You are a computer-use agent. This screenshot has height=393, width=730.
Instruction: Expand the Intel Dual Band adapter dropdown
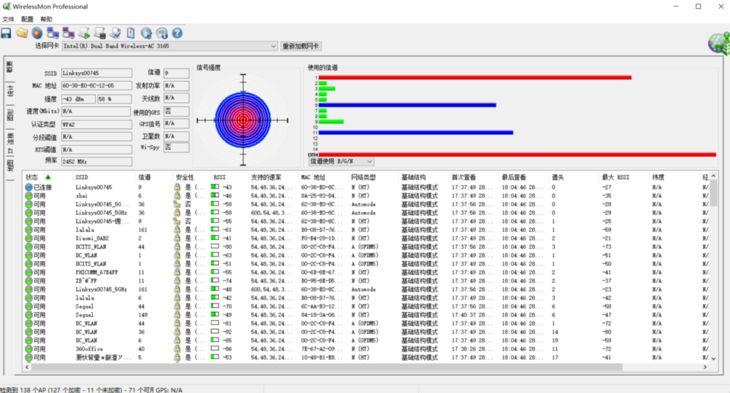273,46
